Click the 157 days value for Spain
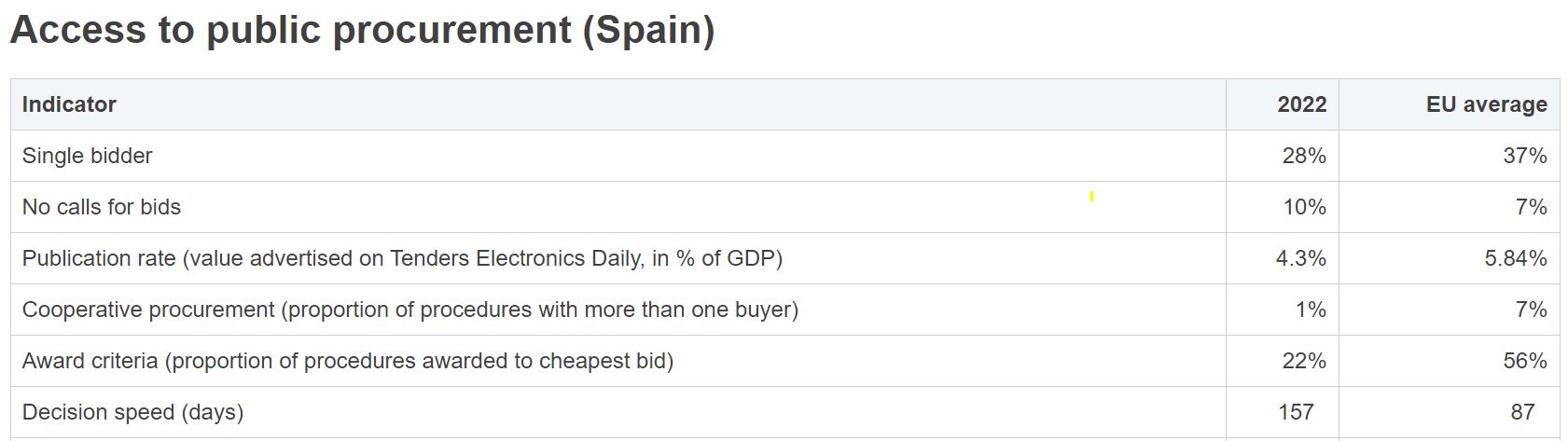Viewport: 1568px width, 441px height. (x=1296, y=412)
